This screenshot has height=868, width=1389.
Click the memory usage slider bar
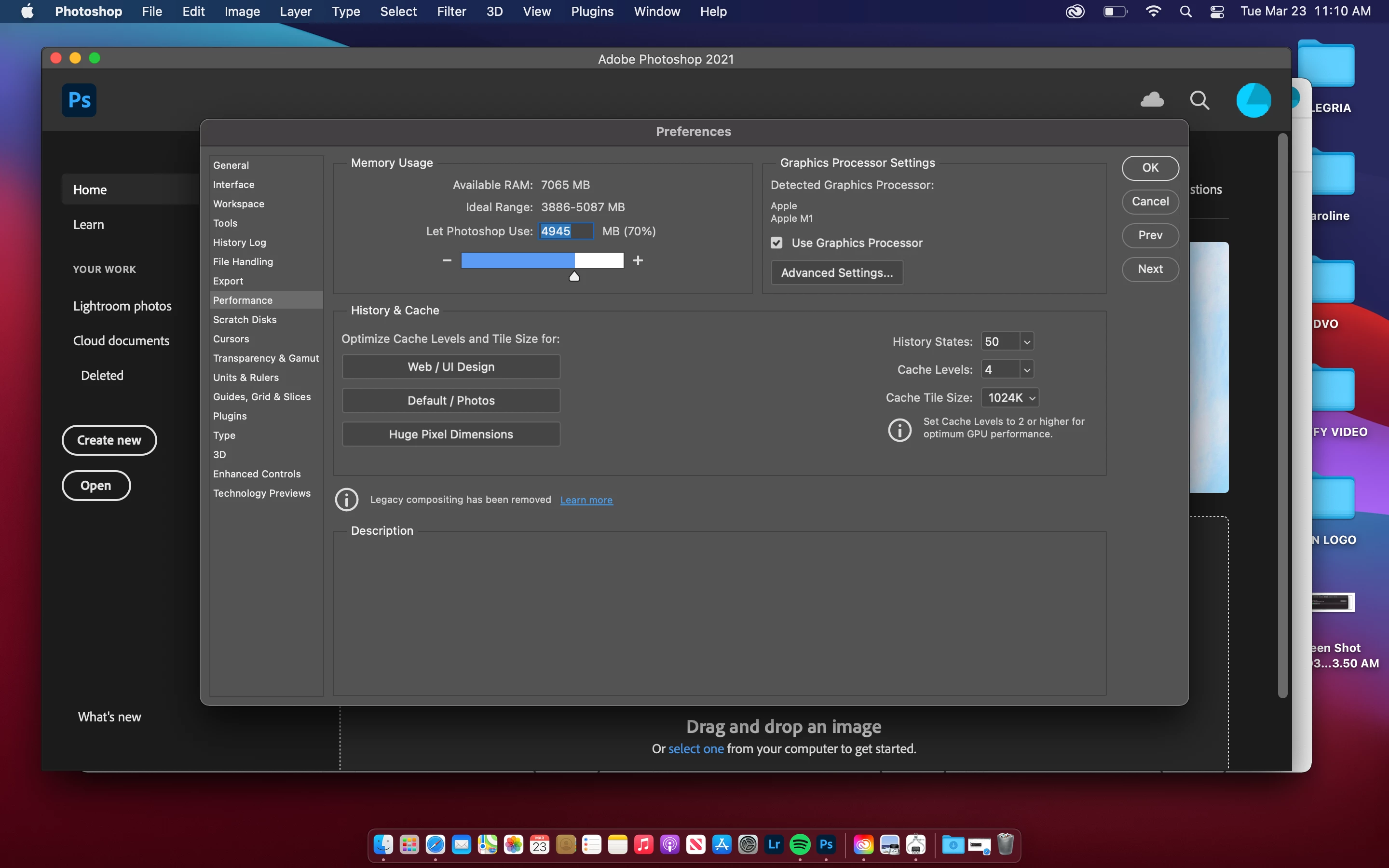542,260
